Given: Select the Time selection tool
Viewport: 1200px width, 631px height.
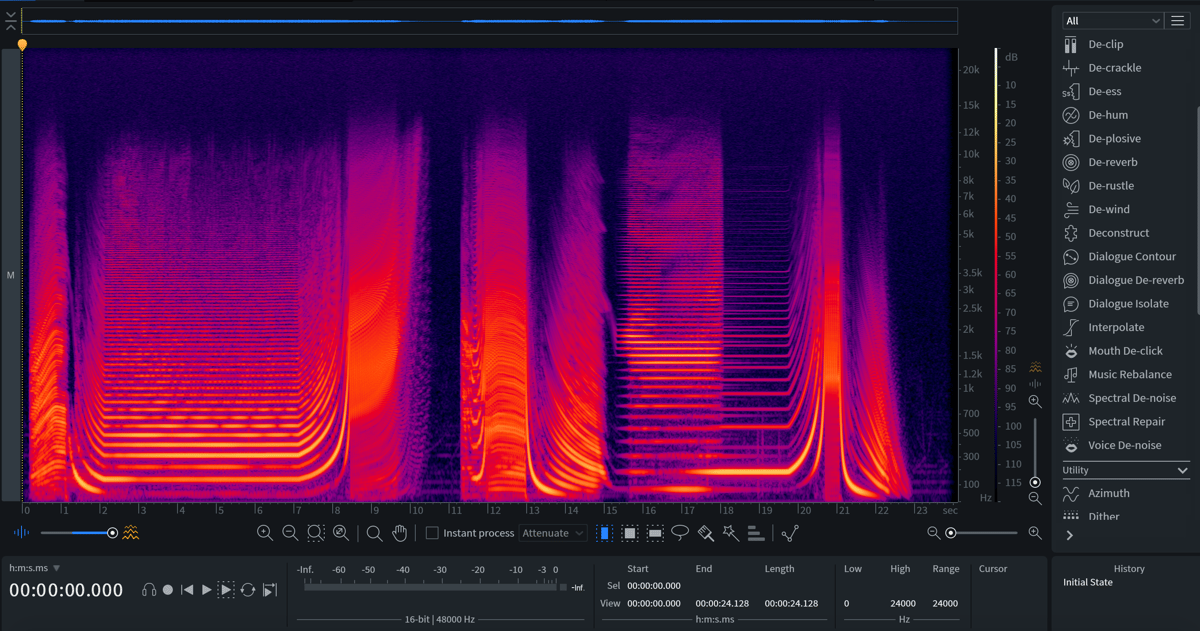Looking at the screenshot, I should (604, 532).
